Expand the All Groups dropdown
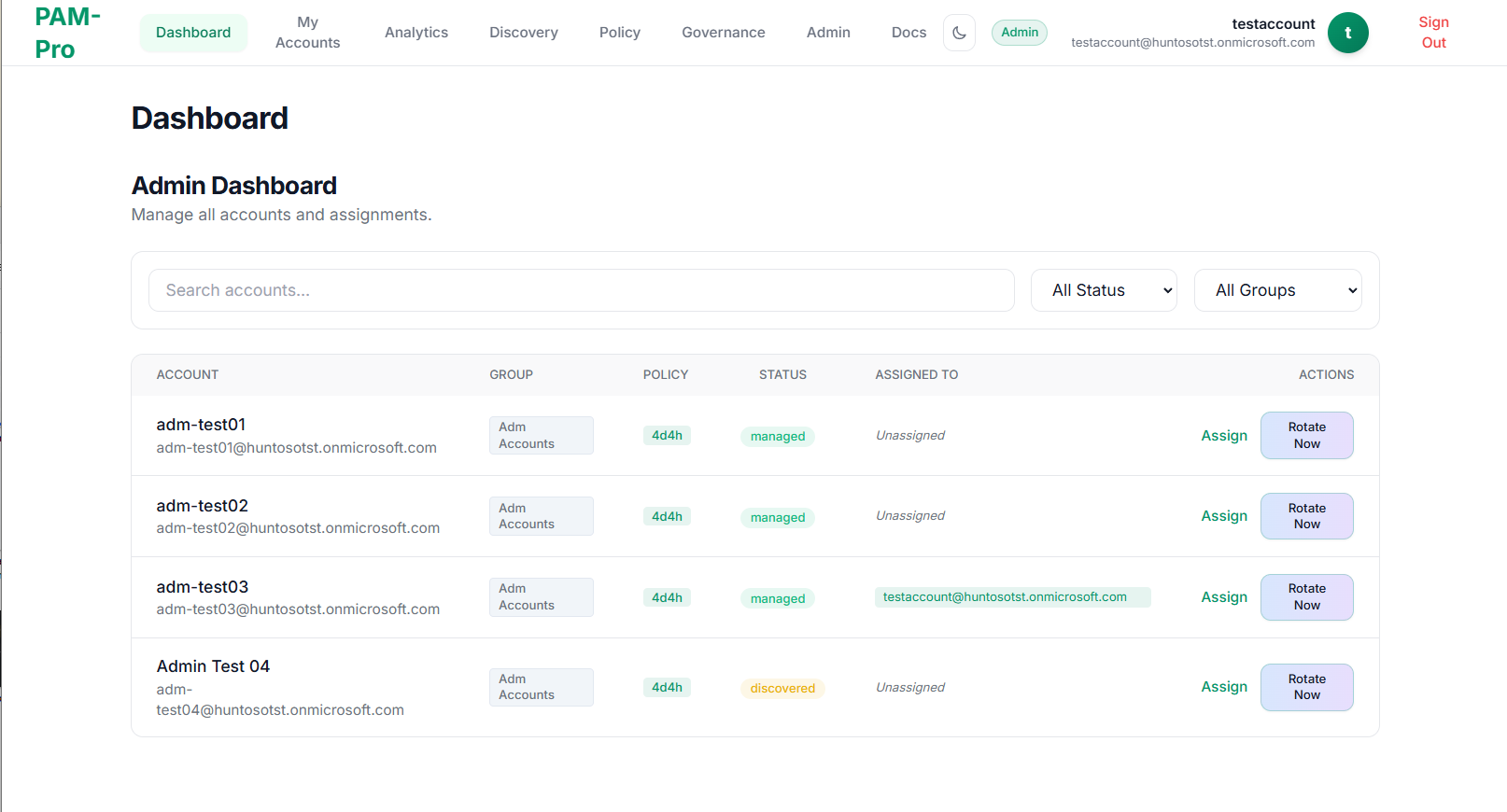Image resolution: width=1507 pixels, height=812 pixels. pos(1277,290)
